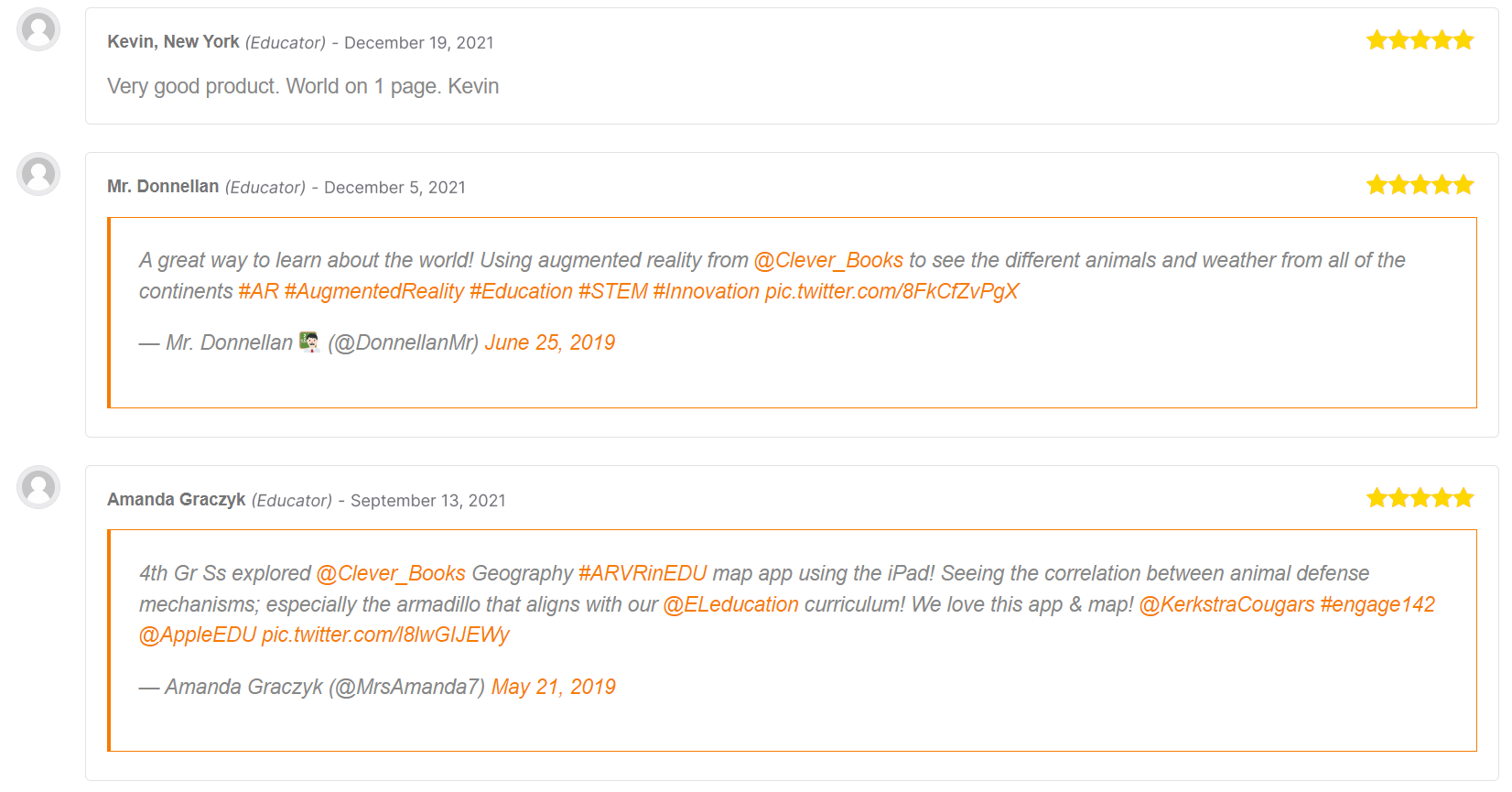
Task: Follow the #Education hashtag link
Action: (521, 291)
